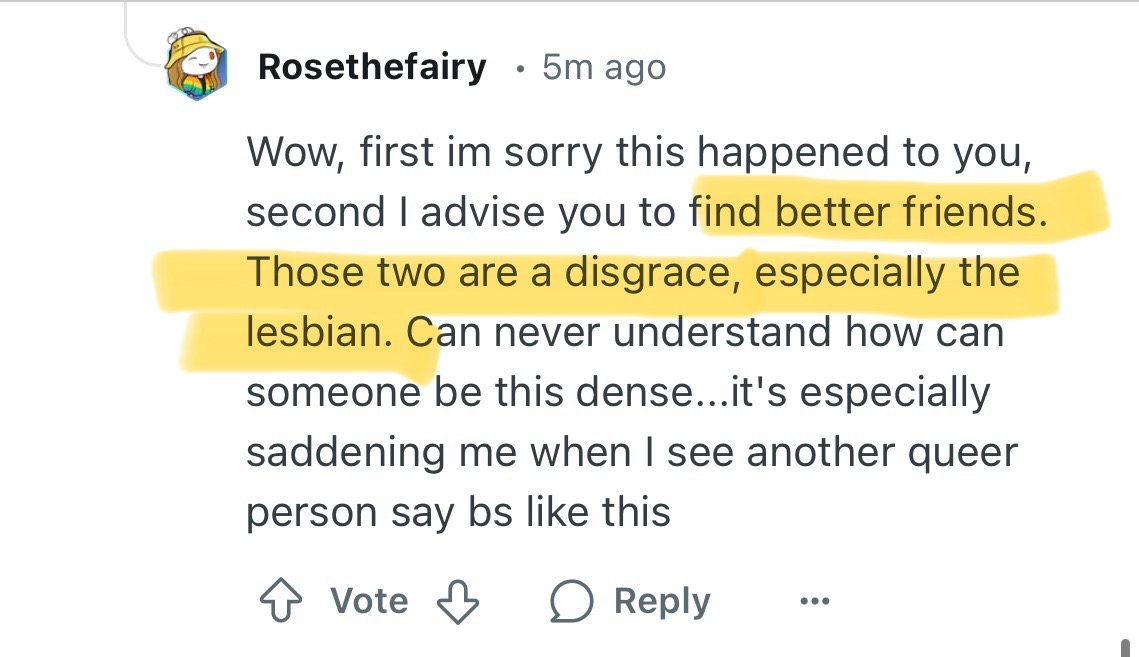
Task: Click the reply speech bubble icon
Action: pos(571,601)
